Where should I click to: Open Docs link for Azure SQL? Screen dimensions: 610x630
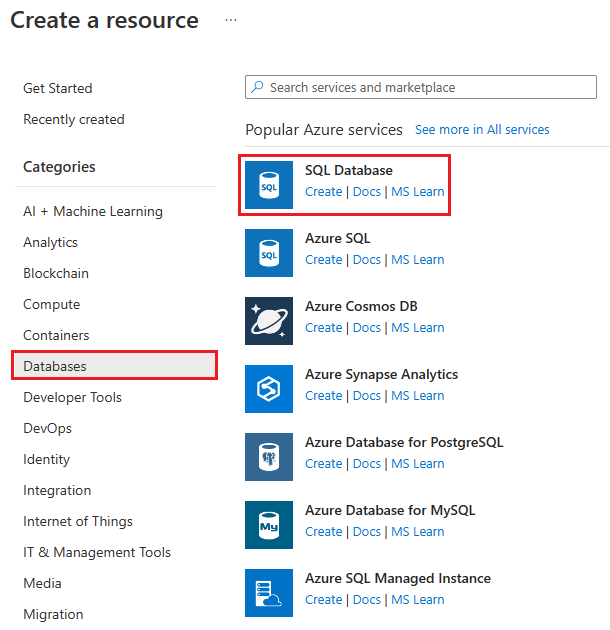[366, 260]
